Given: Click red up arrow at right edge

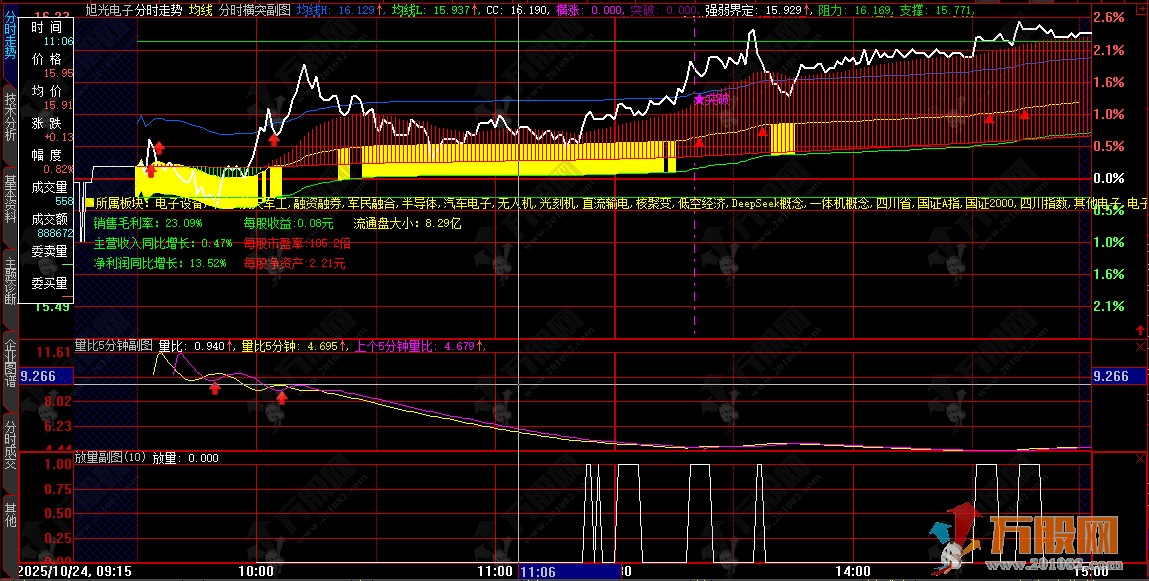Looking at the screenshot, I should tap(1138, 330).
